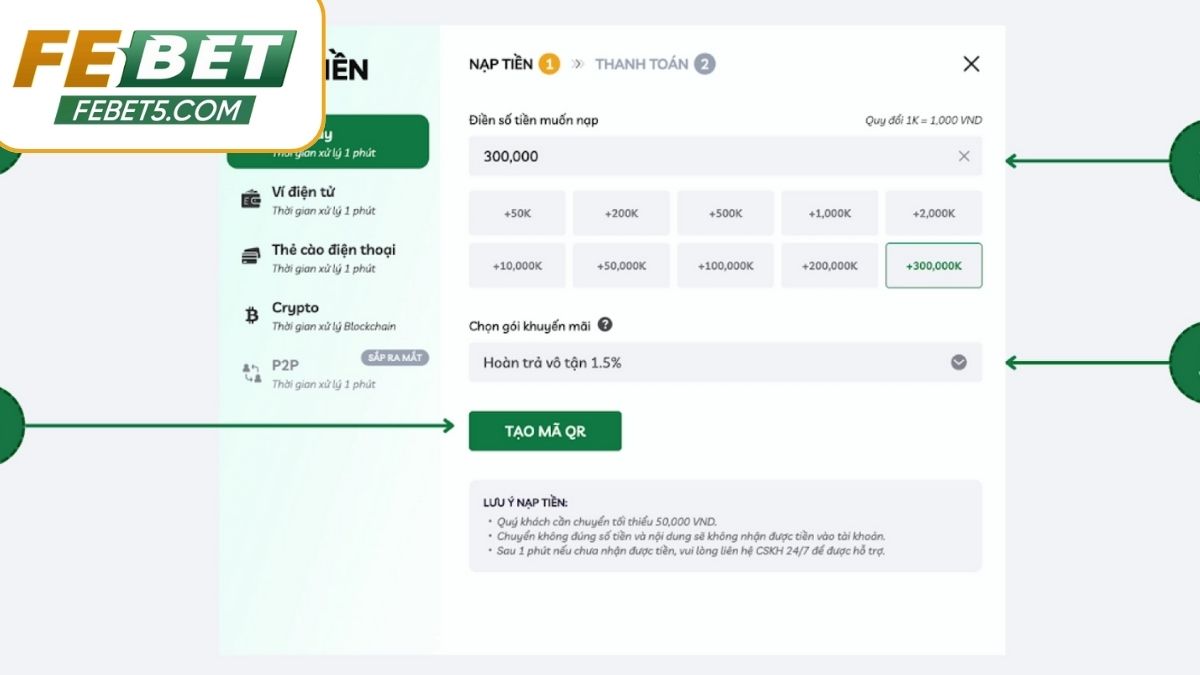Screen dimensions: 1200x675
Task: Switch to Thanh Toán step 2
Action: 654,64
